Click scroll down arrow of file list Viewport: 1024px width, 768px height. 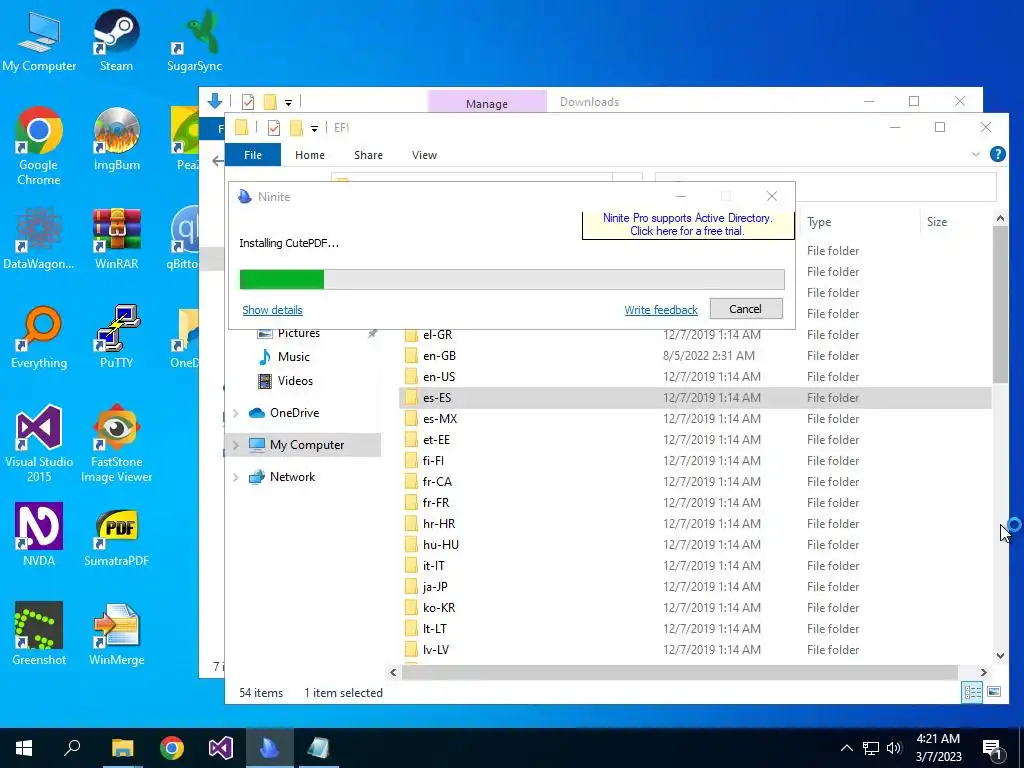[1000, 656]
